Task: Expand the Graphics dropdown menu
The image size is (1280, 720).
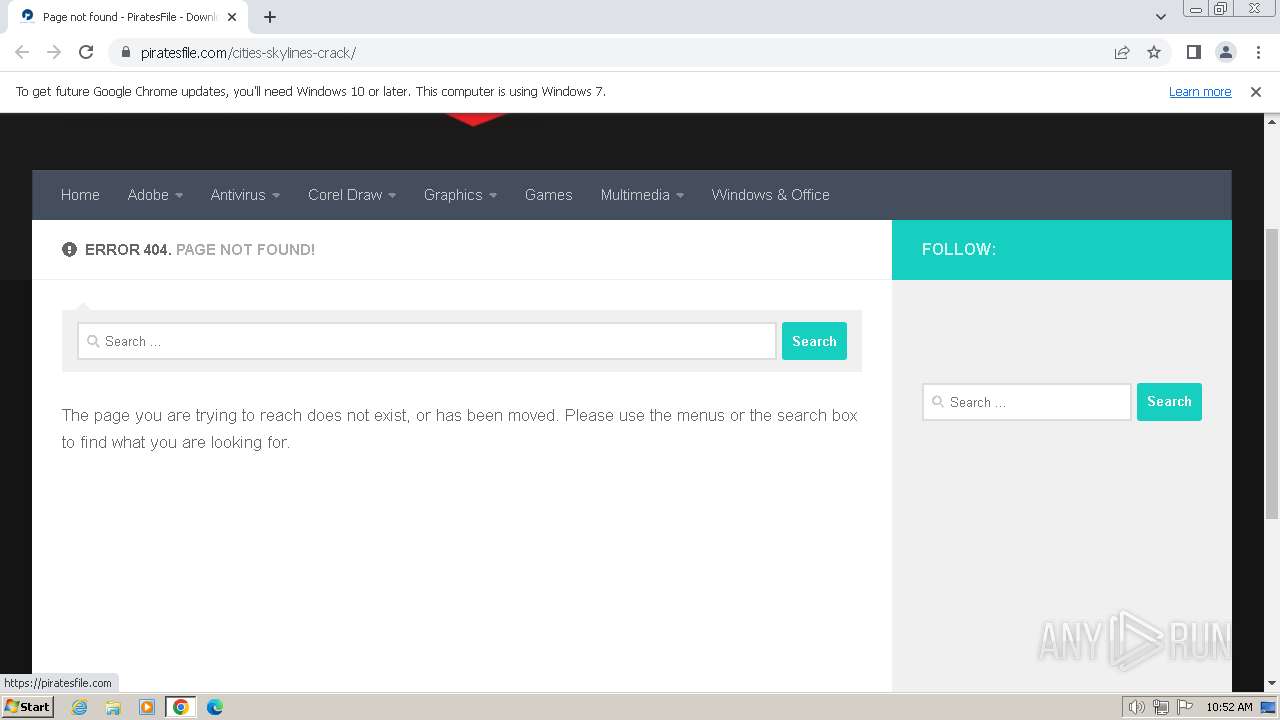Action: tap(460, 195)
